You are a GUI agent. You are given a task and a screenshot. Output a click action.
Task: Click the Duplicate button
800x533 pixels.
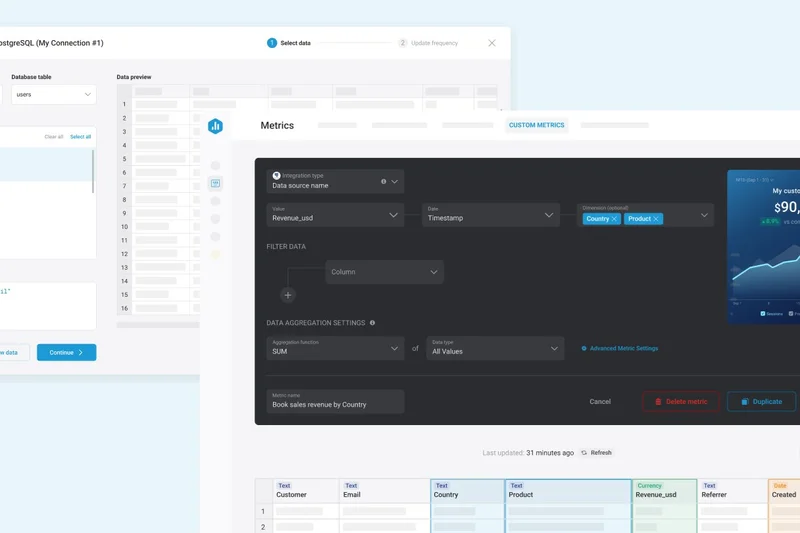(x=761, y=402)
